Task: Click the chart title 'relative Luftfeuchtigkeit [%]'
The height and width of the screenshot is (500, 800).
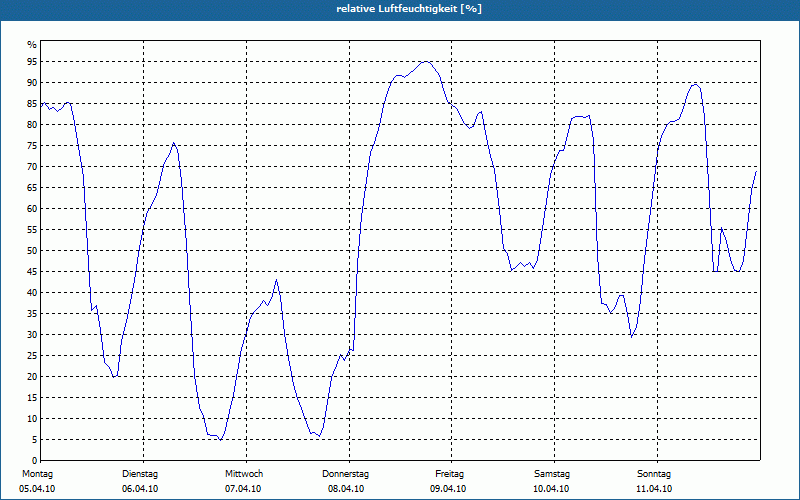Action: [409, 9]
